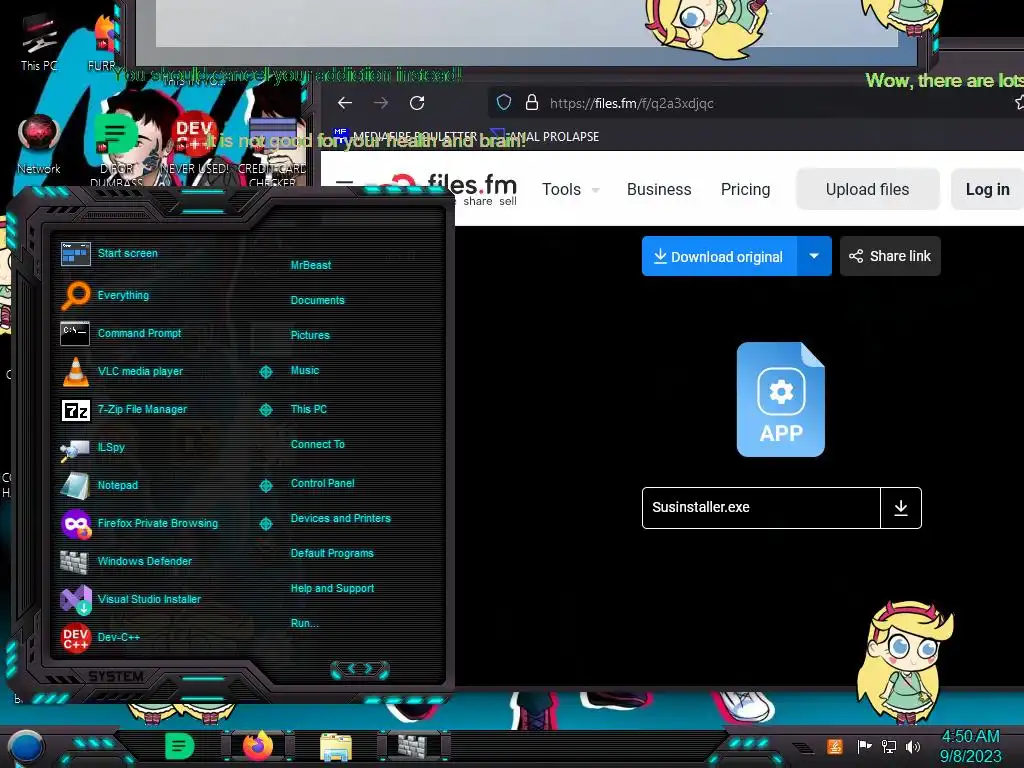Expand 7-Zip File Manager jump list

tap(266, 410)
